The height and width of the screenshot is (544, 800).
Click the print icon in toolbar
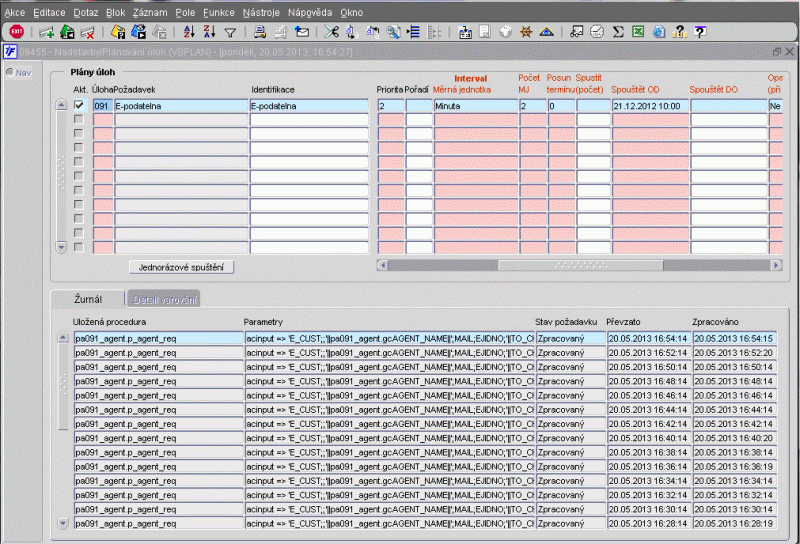pos(260,32)
